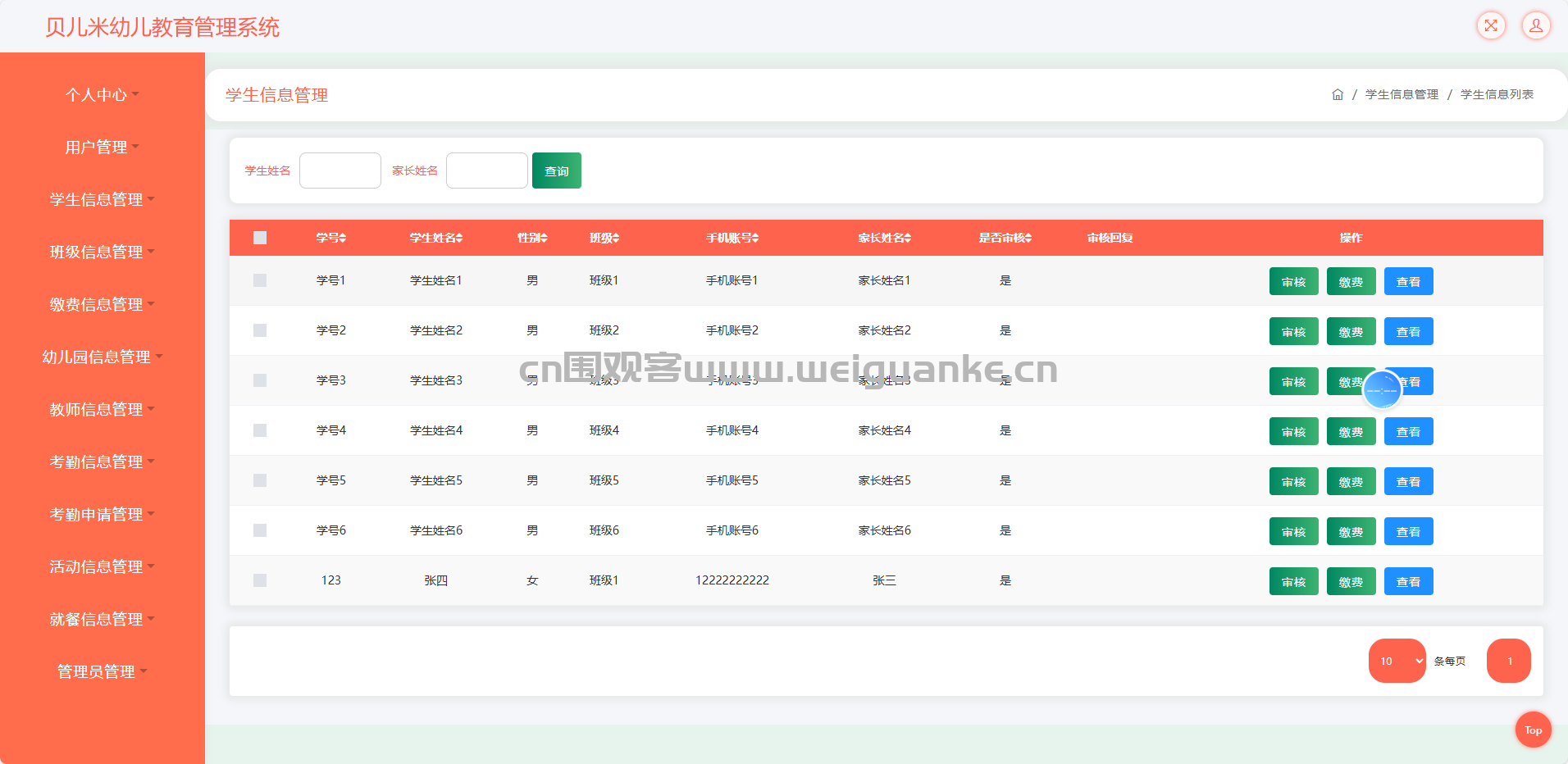Expand 个人中心 sidebar menu
The width and height of the screenshot is (1568, 764).
tap(102, 95)
